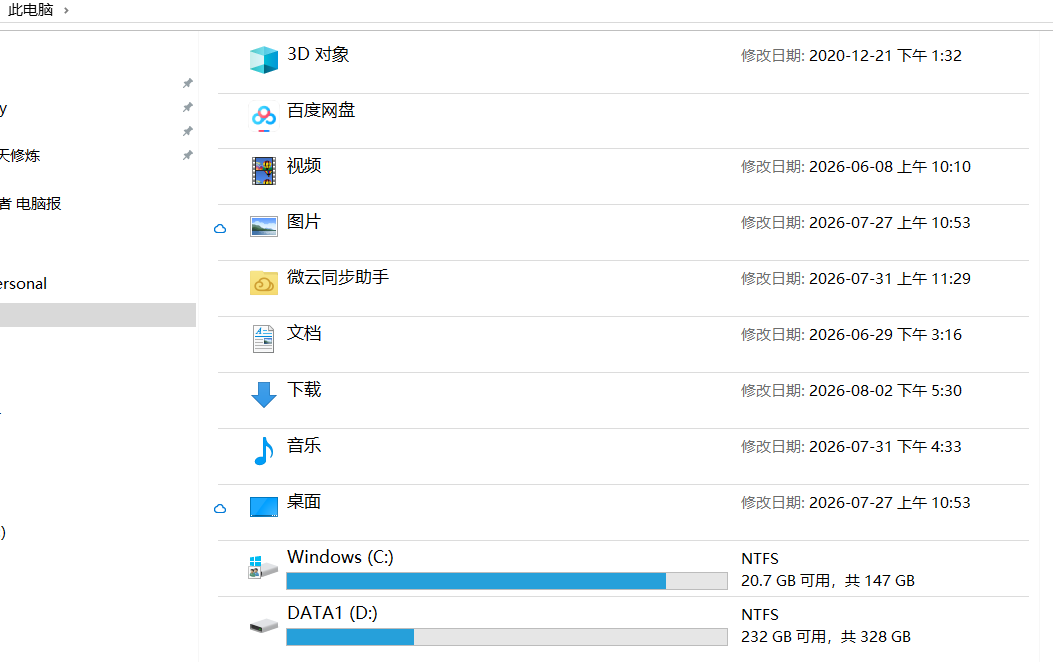Click the "20.7 GB 可用, 共 147 GB" text
Image resolution: width=1053 pixels, height=662 pixels.
click(828, 581)
